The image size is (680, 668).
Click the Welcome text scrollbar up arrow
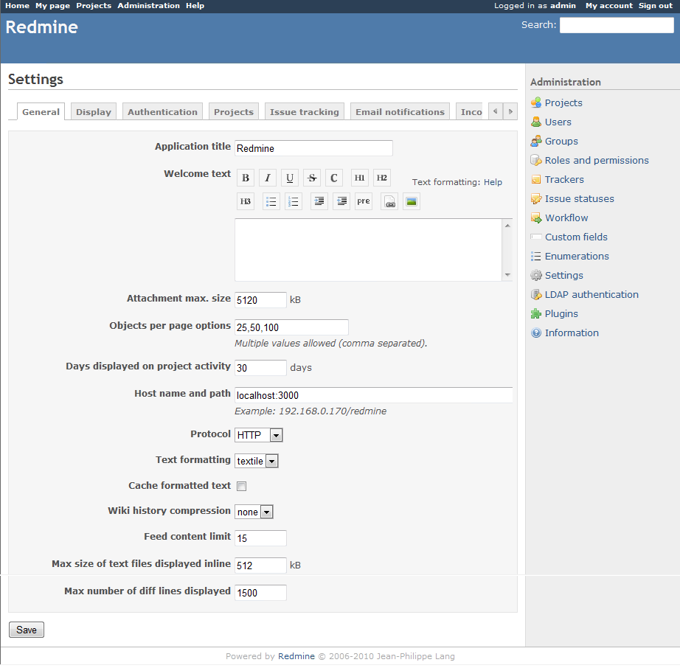(507, 226)
